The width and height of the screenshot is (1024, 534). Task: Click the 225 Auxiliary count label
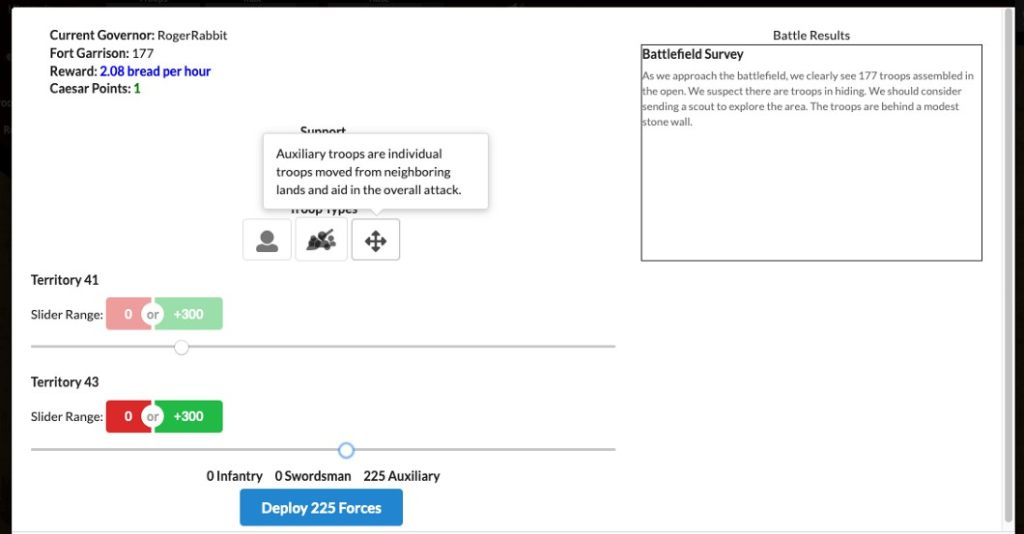click(401, 476)
